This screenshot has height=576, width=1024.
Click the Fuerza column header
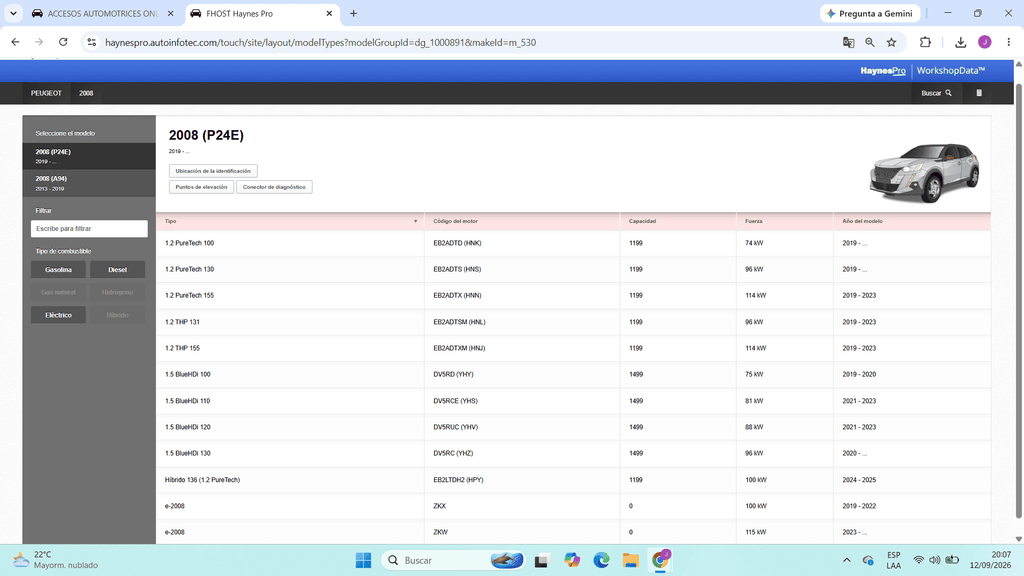(x=784, y=221)
